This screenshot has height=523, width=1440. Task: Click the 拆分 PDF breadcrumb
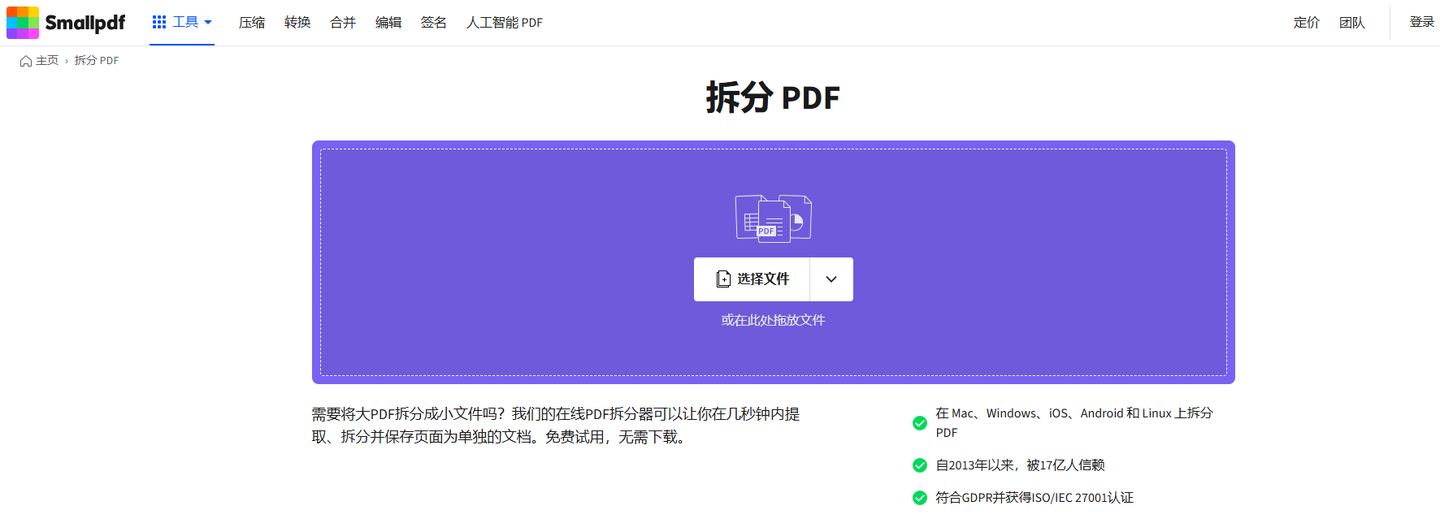click(97, 61)
